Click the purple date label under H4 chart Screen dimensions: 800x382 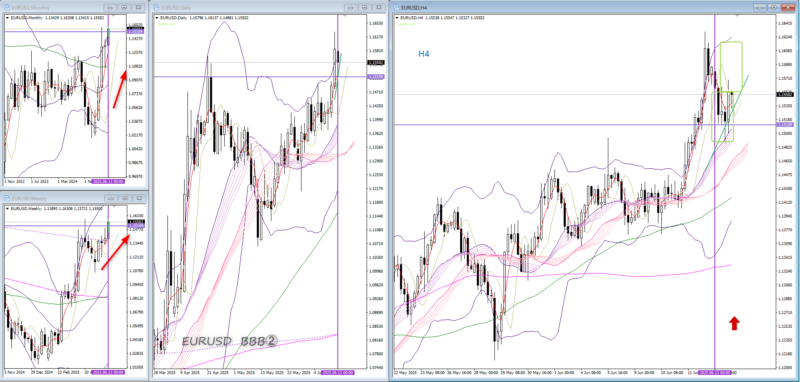click(x=714, y=372)
